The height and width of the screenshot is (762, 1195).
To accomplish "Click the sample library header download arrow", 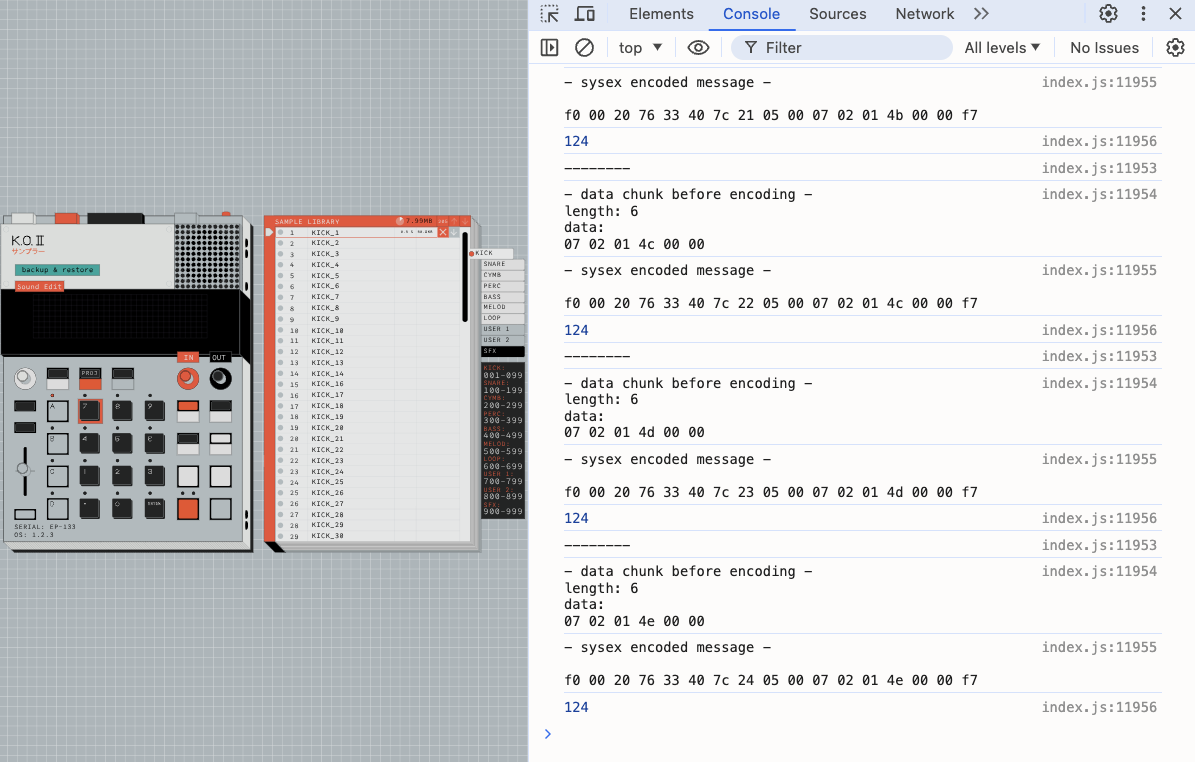I will 465,221.
